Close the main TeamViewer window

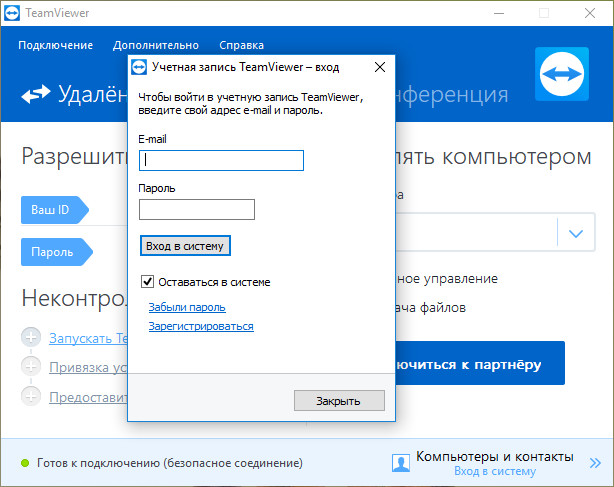pyautogui.click(x=590, y=13)
